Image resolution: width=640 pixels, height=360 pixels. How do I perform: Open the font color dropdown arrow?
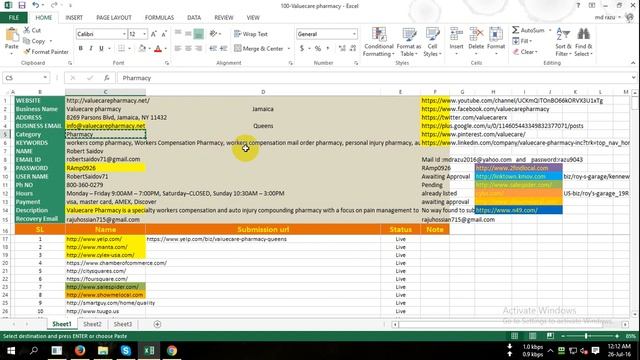(x=166, y=49)
